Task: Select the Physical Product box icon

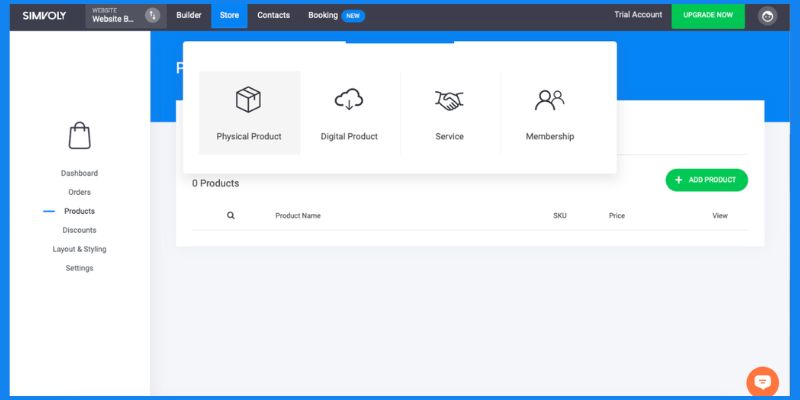Action: [248, 100]
